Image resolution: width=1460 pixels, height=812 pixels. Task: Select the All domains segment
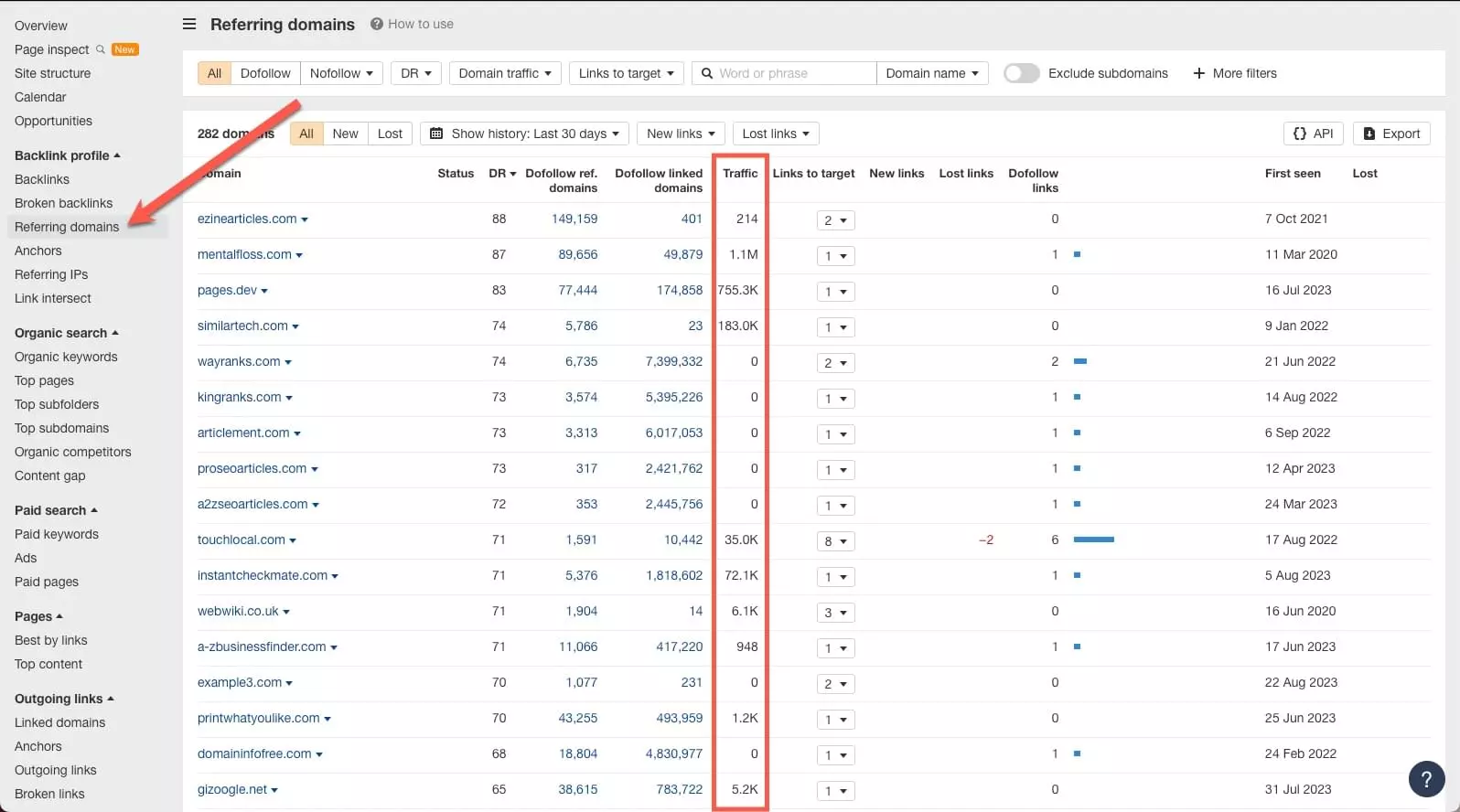[x=306, y=134]
